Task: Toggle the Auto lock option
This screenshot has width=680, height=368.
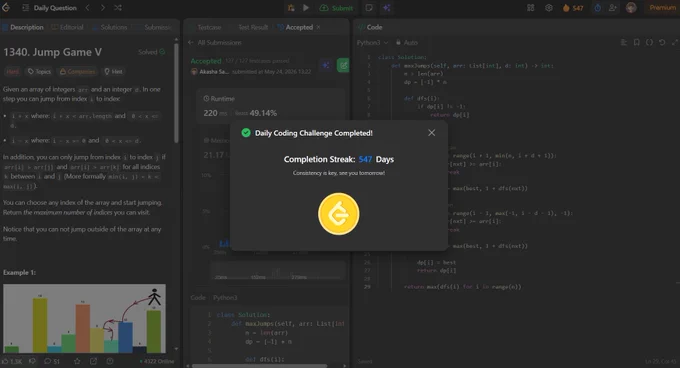Action: point(407,42)
